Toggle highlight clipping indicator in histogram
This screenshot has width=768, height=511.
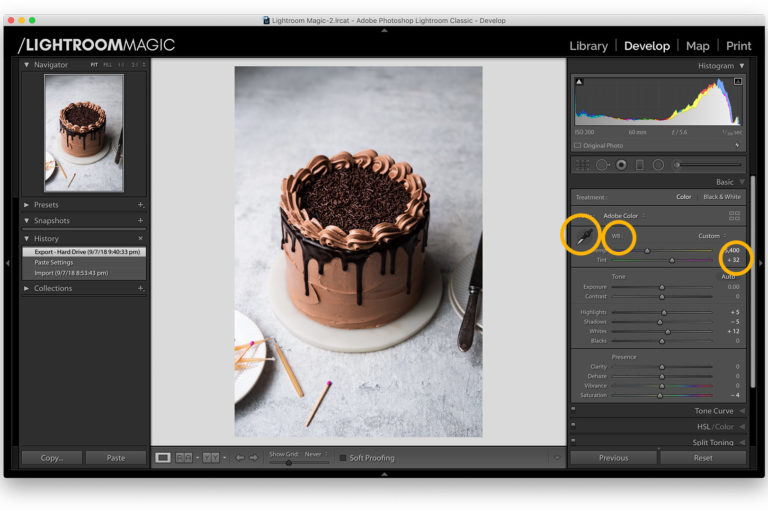[738, 81]
